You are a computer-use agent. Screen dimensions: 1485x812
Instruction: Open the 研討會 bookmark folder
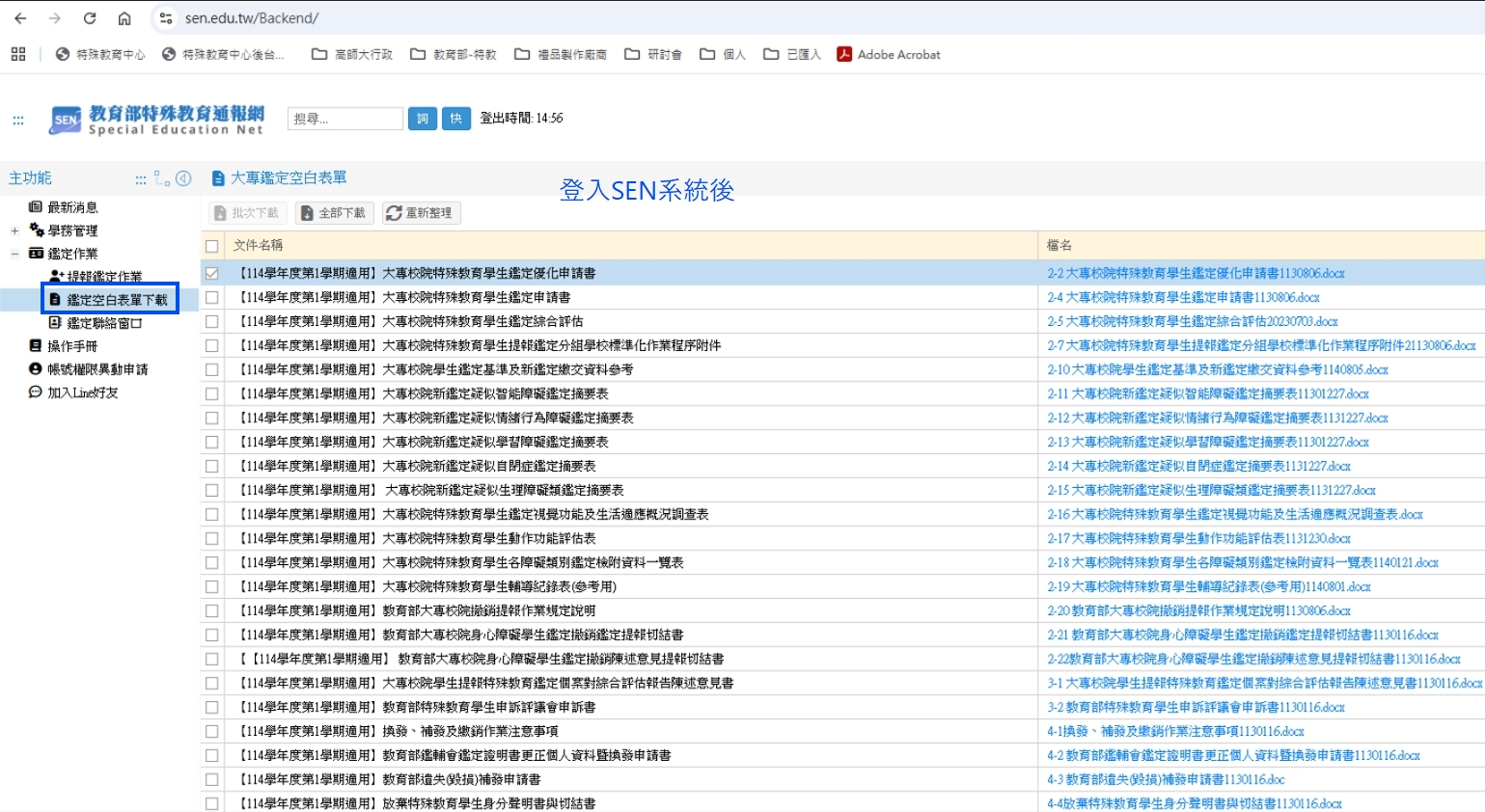tap(653, 55)
